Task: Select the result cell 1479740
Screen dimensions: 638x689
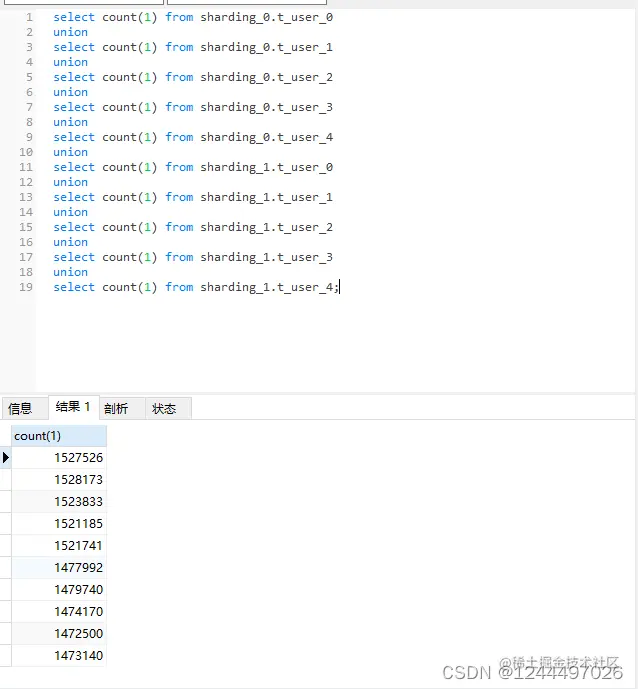Action: tap(59, 589)
